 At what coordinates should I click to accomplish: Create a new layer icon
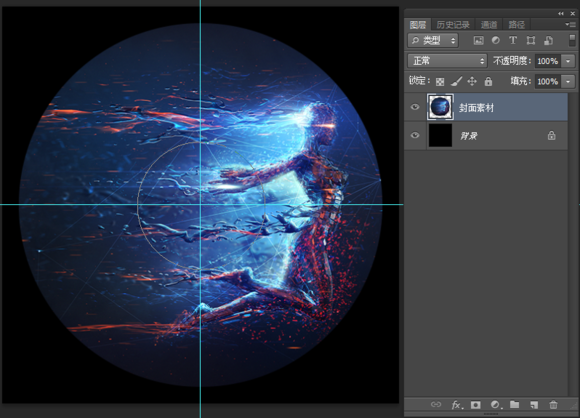click(534, 405)
